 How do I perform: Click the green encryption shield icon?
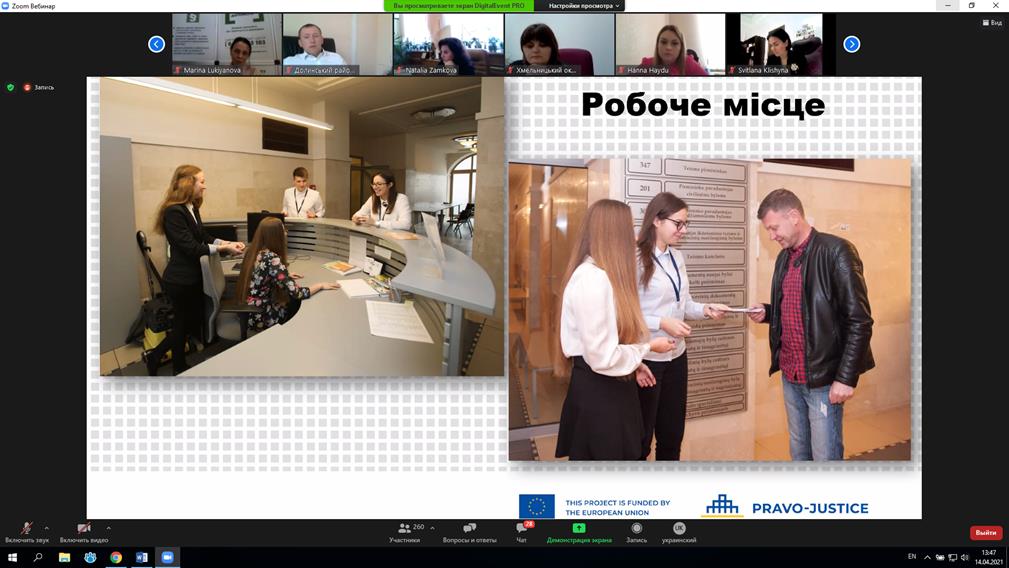click(x=11, y=88)
